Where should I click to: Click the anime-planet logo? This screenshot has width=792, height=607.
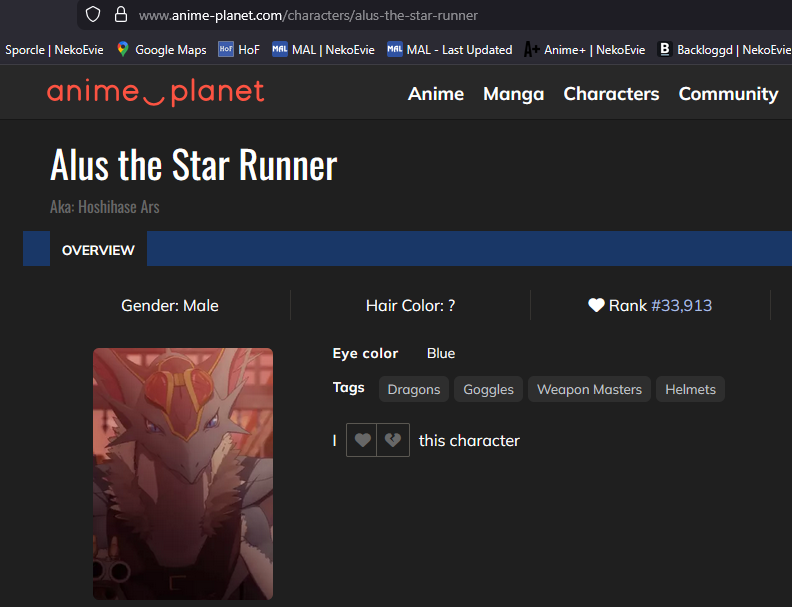[156, 93]
